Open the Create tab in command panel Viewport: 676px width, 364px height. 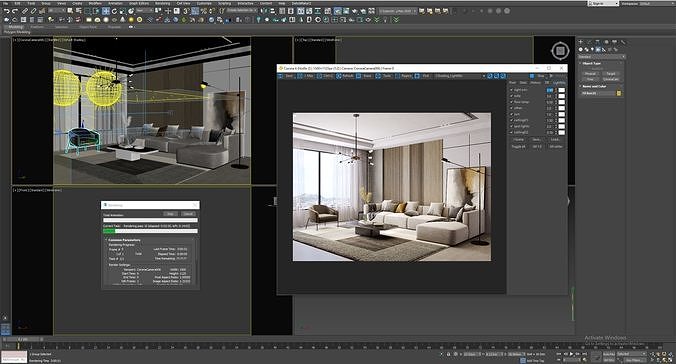point(581,42)
